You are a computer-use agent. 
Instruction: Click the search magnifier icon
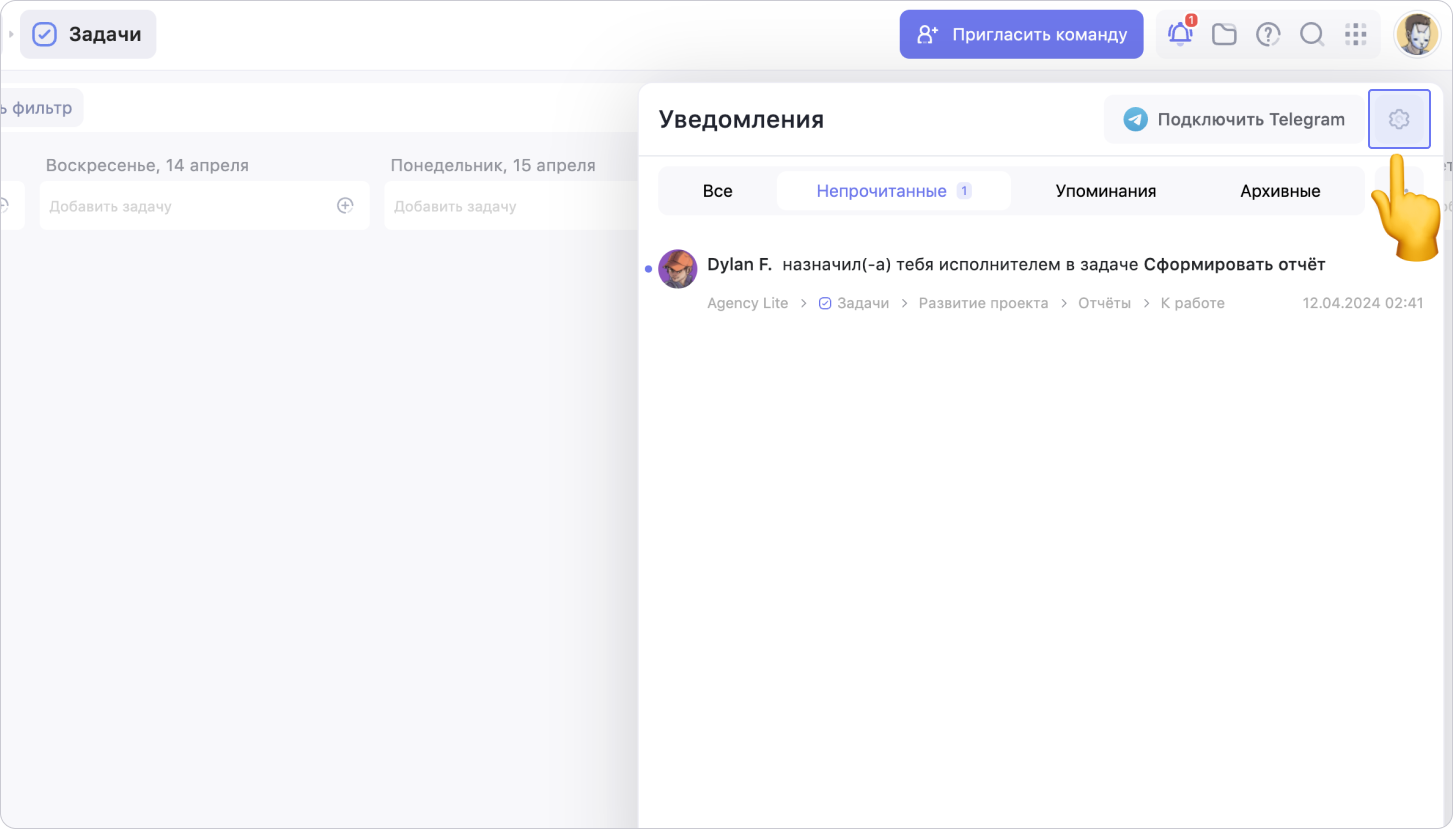coord(1311,35)
